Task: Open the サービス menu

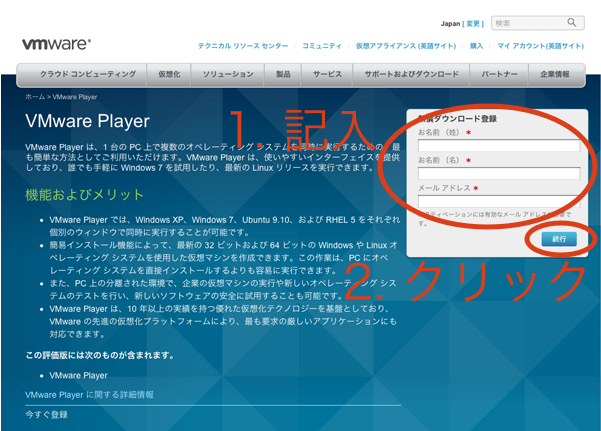Action: point(327,74)
